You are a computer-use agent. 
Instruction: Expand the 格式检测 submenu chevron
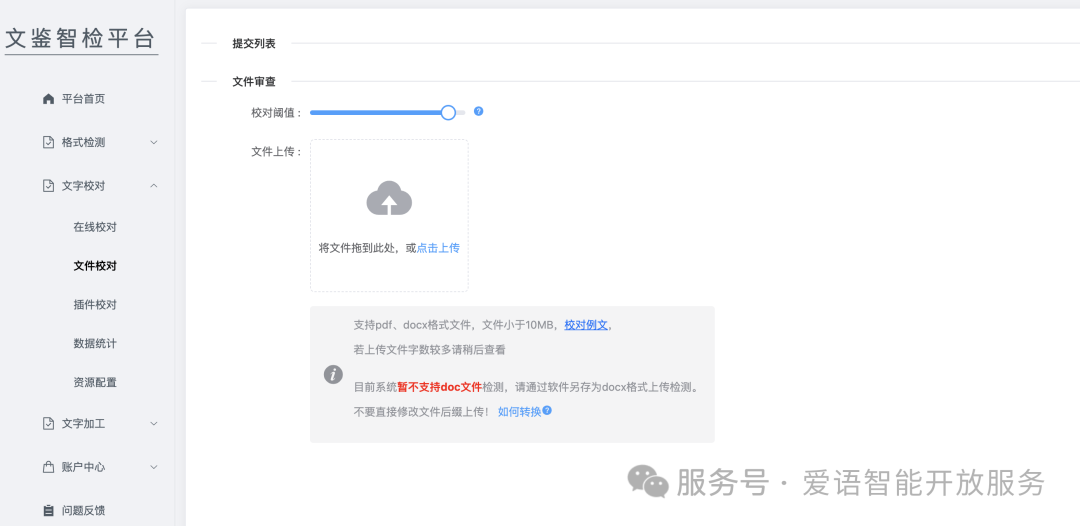click(154, 143)
